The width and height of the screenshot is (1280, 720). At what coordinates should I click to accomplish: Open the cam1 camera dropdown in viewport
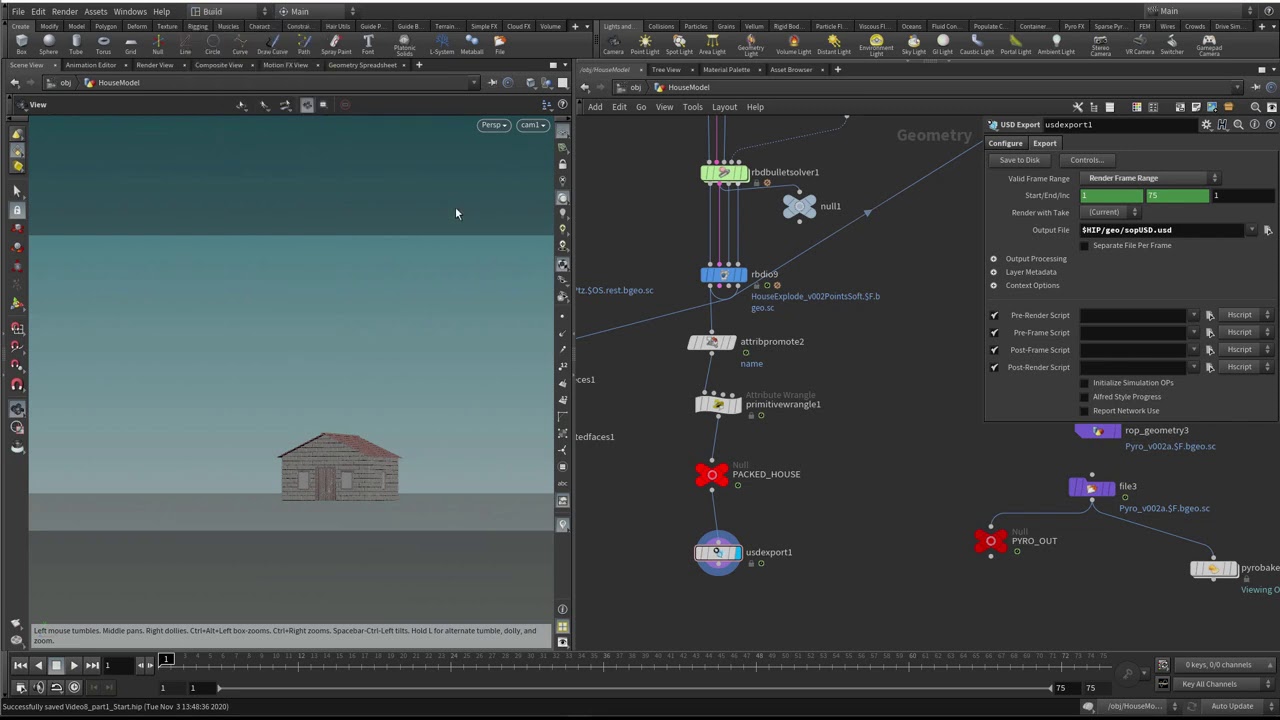coord(531,125)
